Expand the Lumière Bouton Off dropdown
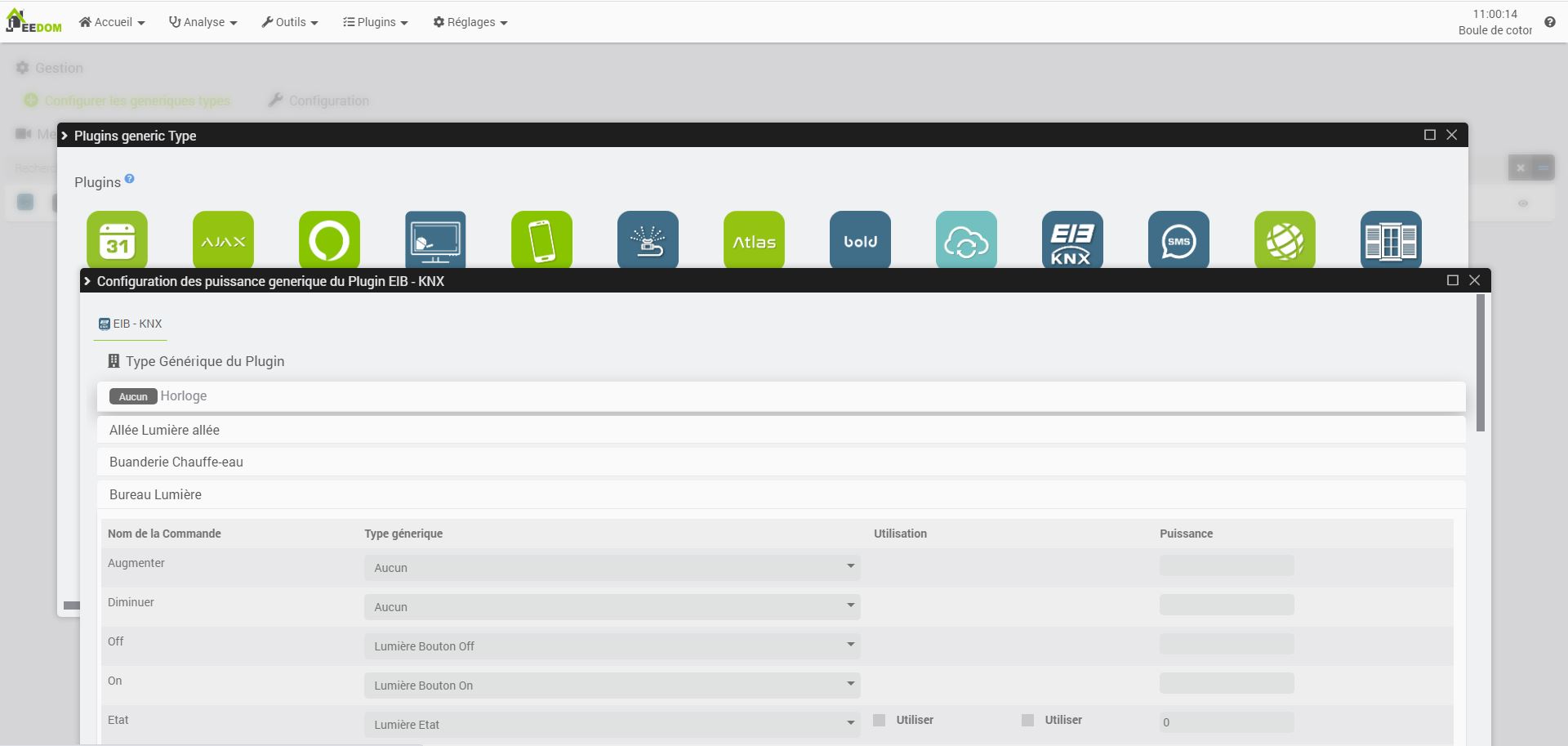Screen dimensions: 1568x746 click(612, 645)
